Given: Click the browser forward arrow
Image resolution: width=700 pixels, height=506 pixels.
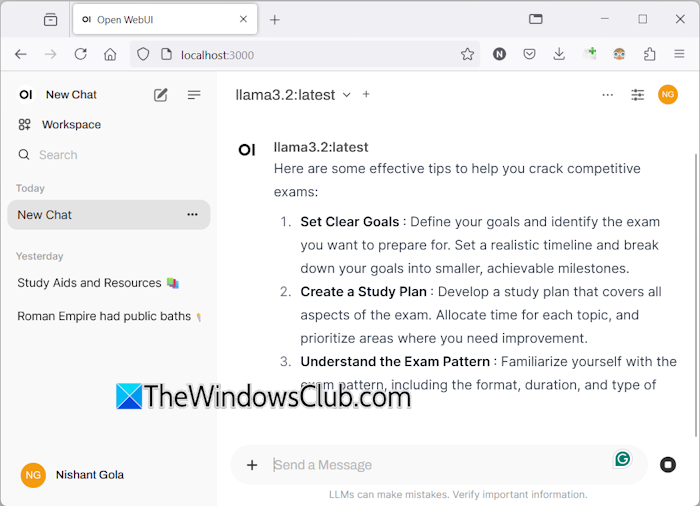Looking at the screenshot, I should coord(50,54).
